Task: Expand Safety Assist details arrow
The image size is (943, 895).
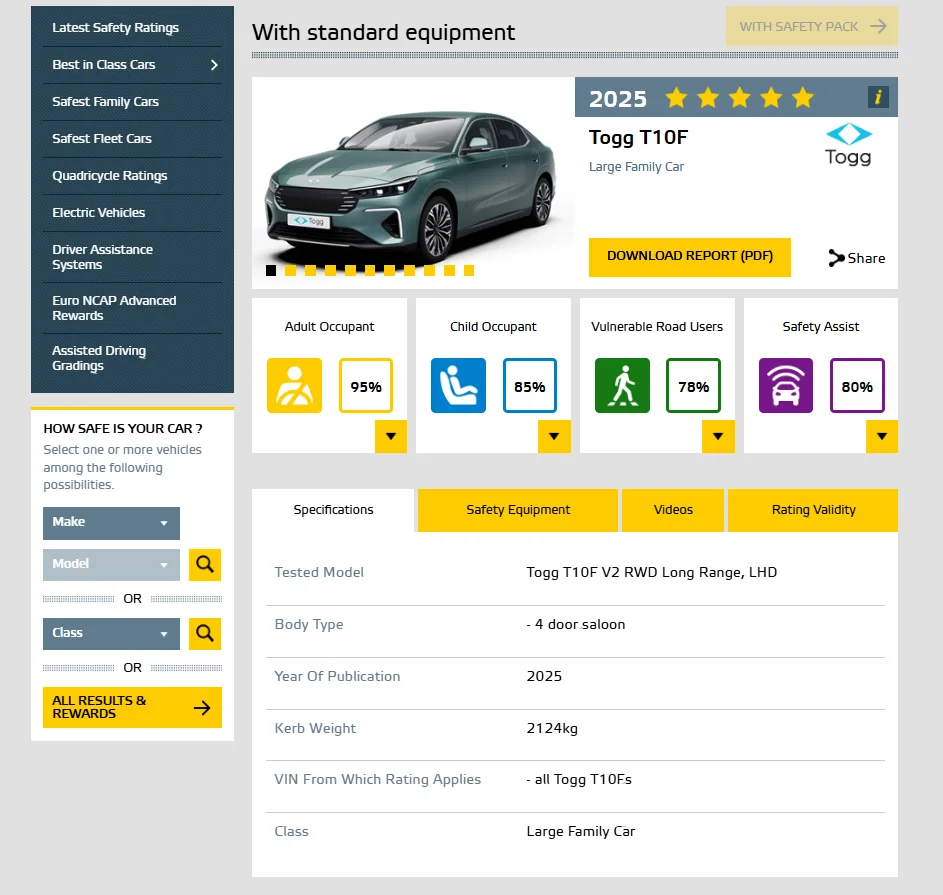Action: 882,437
